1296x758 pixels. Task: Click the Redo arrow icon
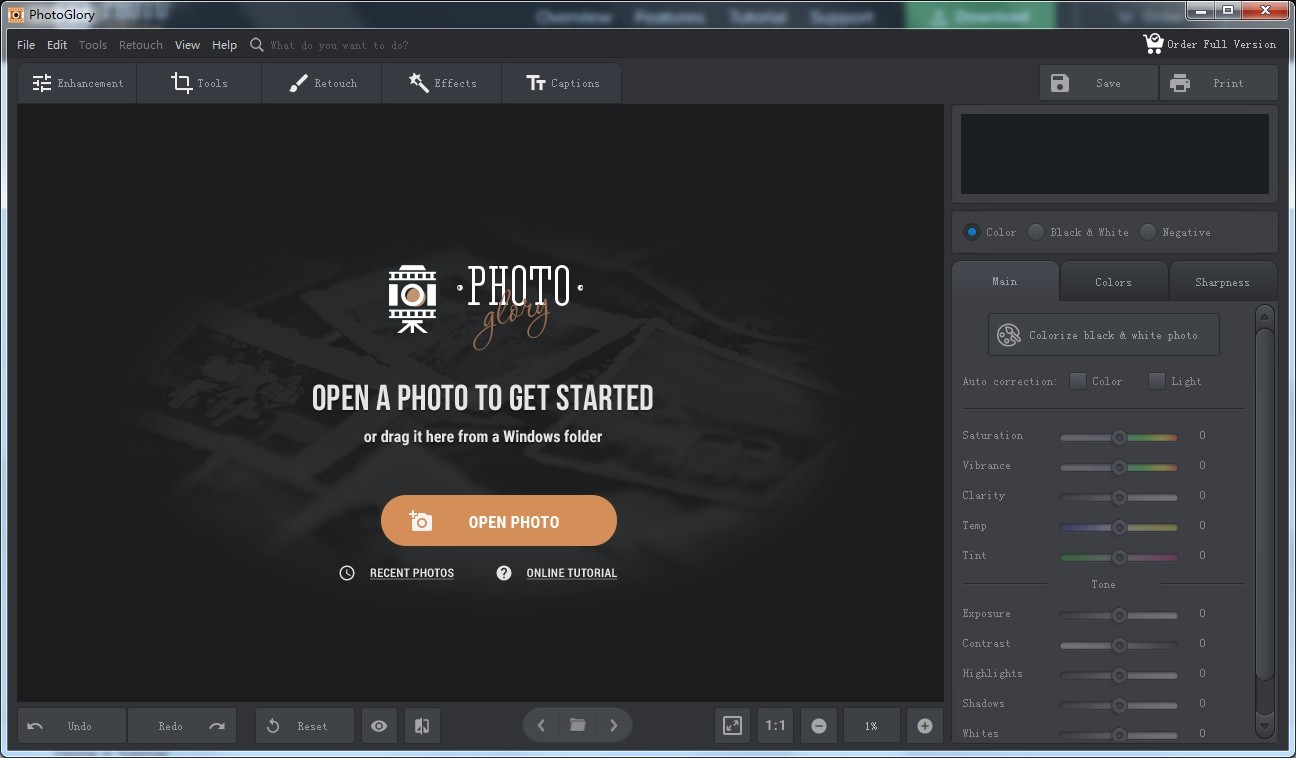click(217, 726)
